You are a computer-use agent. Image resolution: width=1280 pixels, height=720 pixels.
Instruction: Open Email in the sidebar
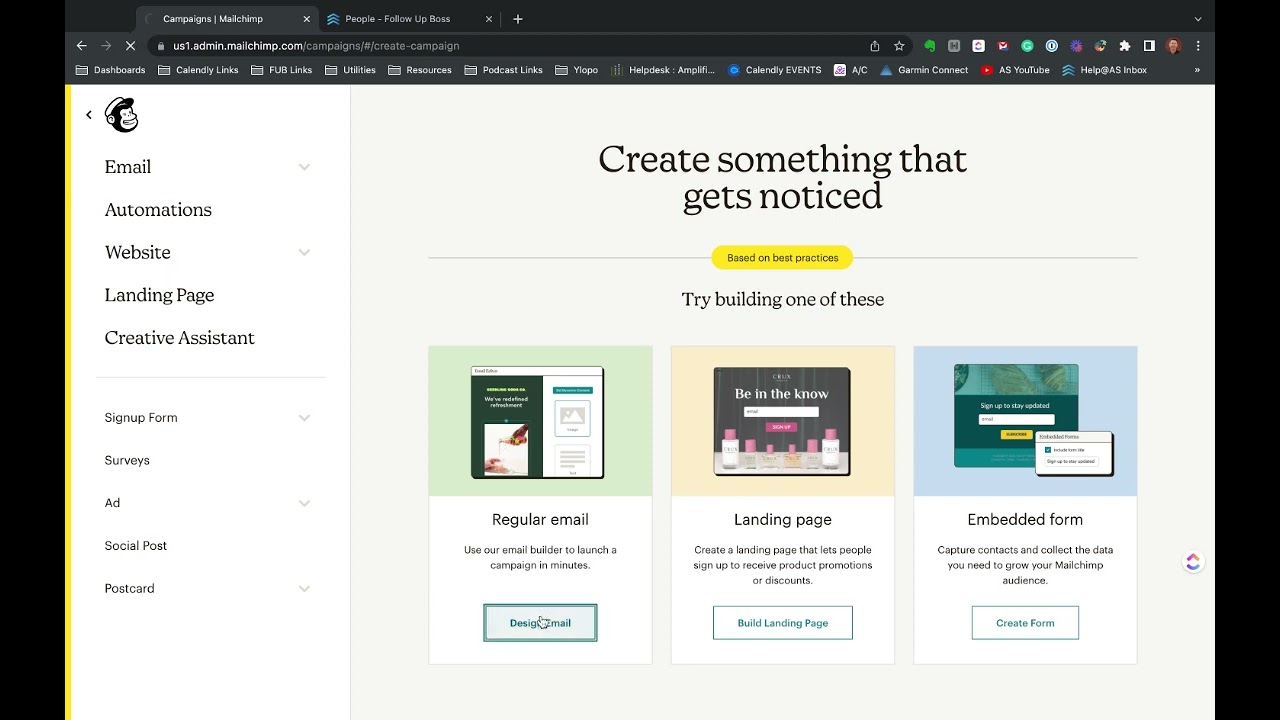[128, 167]
